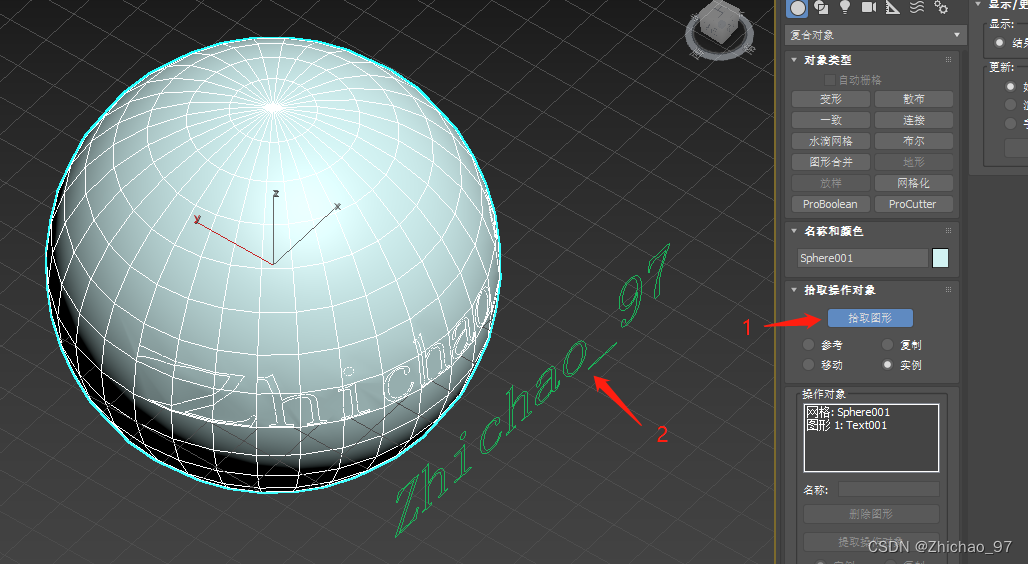This screenshot has height=564, width=1028.
Task: Select the 移动 radio option
Action: click(808, 365)
